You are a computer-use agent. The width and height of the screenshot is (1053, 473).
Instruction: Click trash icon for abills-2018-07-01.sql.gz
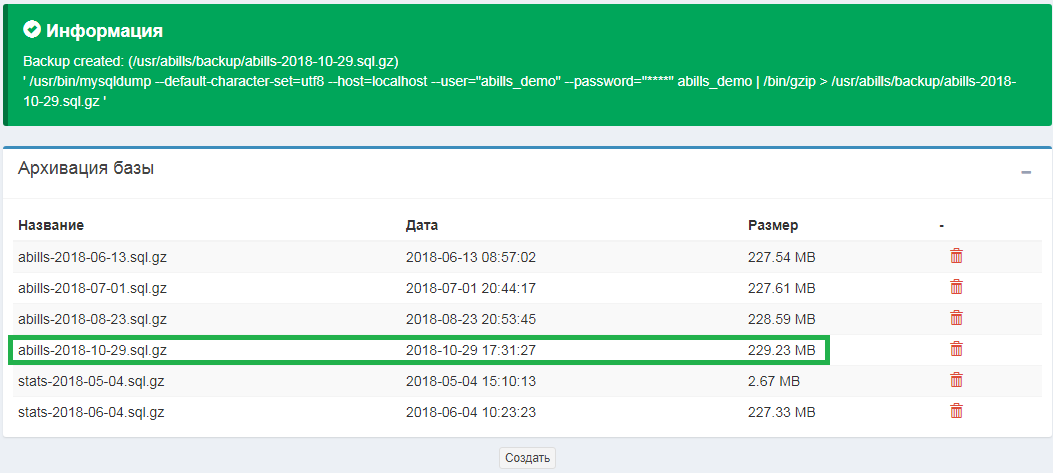click(x=956, y=287)
